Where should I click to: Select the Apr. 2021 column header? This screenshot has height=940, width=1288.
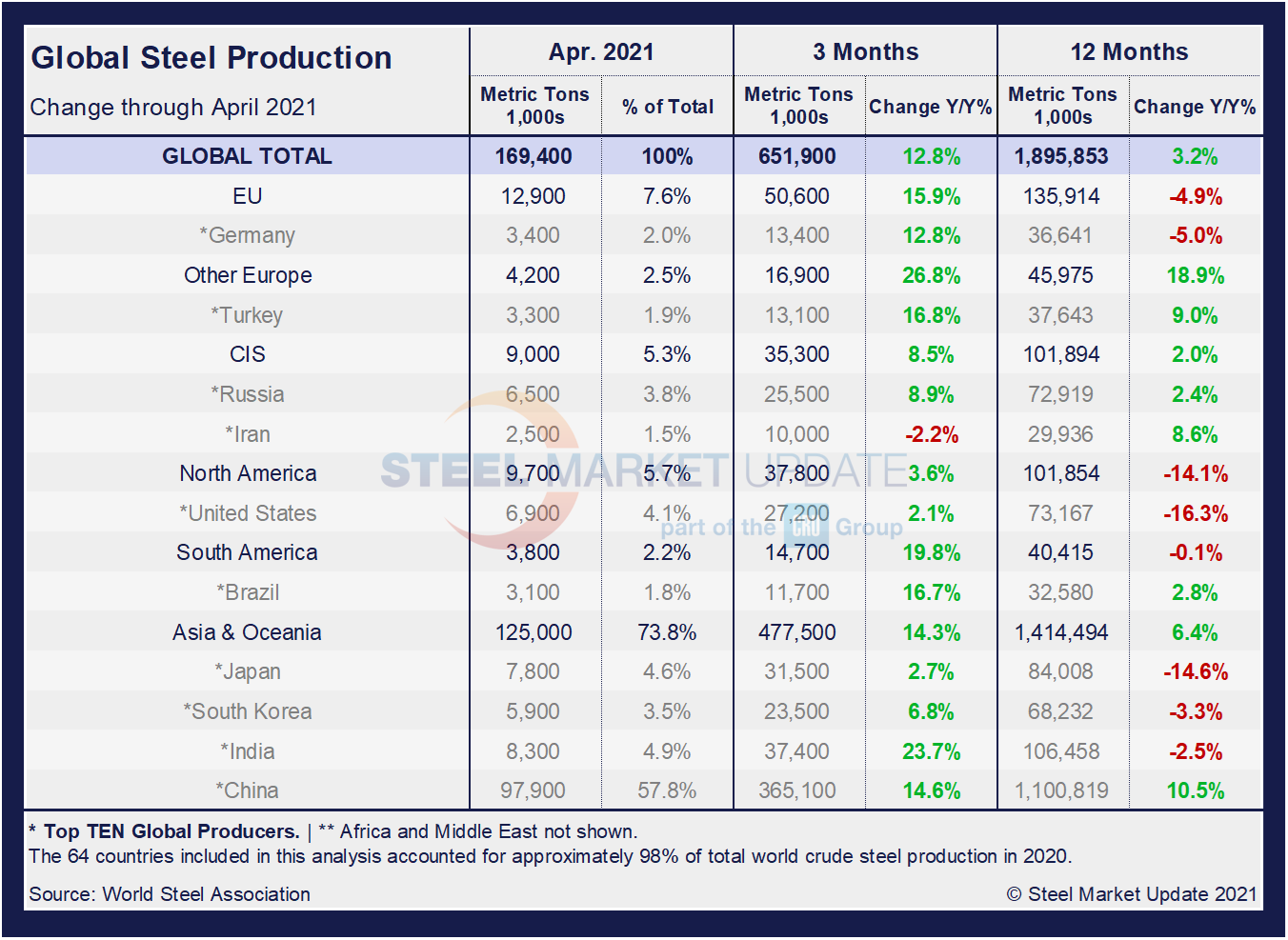[601, 52]
